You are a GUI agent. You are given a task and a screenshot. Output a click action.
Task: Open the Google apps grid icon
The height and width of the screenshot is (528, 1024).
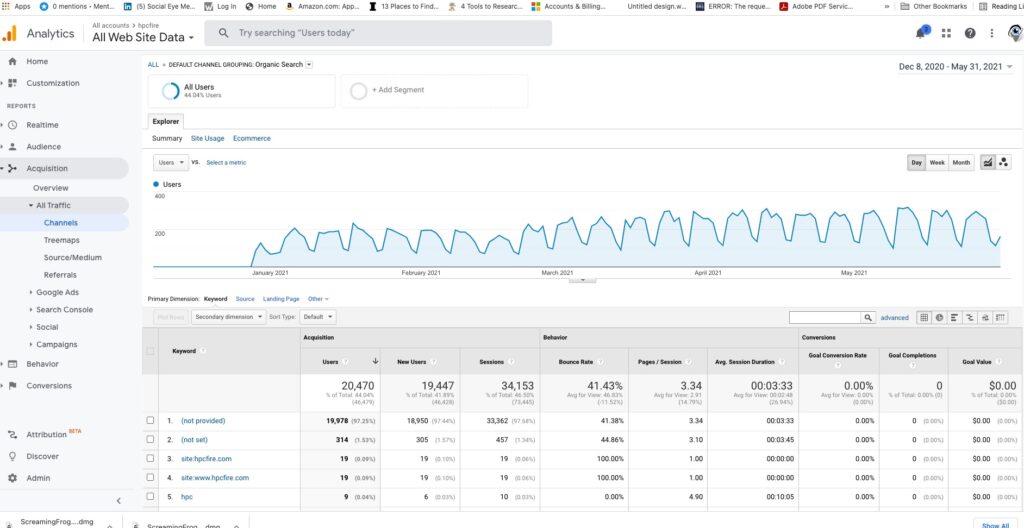pyautogui.click(x=946, y=33)
